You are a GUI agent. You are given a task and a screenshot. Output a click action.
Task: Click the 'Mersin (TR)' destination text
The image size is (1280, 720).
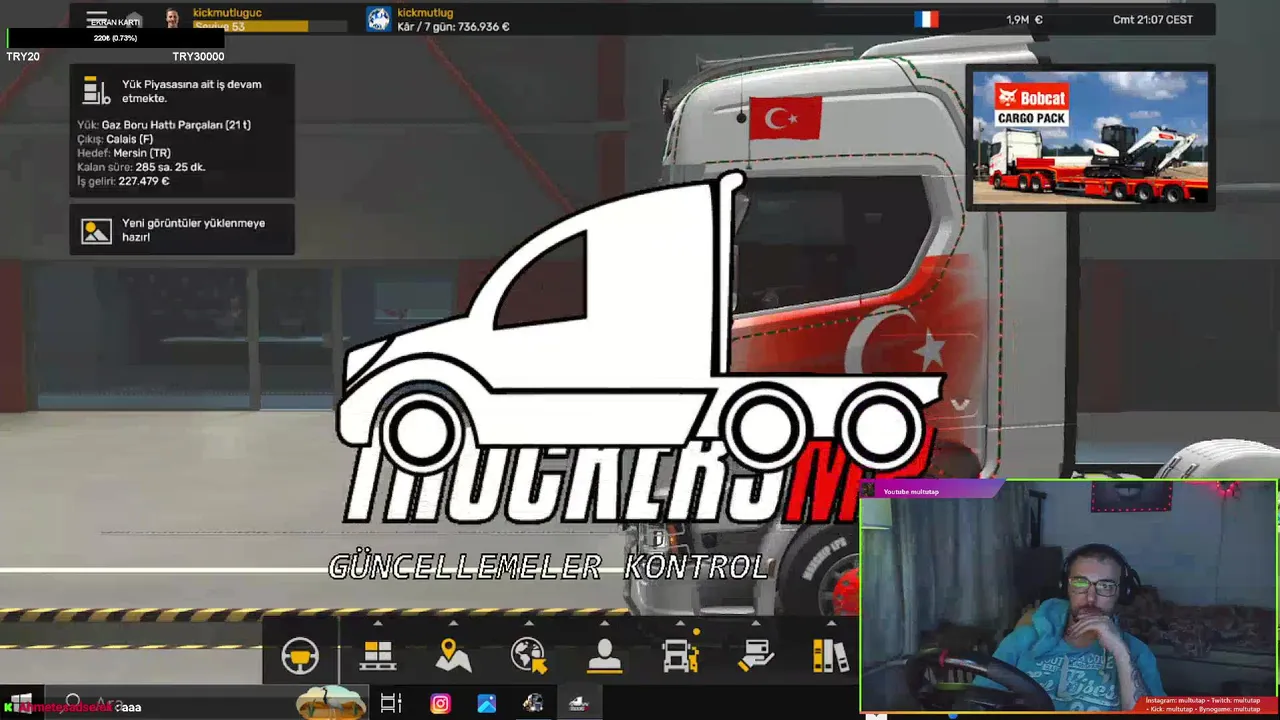142,153
